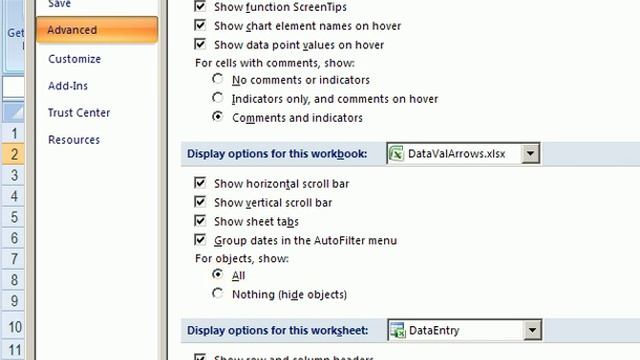Select row 1 header in the worksheet
640x360 pixels.
tap(13, 133)
